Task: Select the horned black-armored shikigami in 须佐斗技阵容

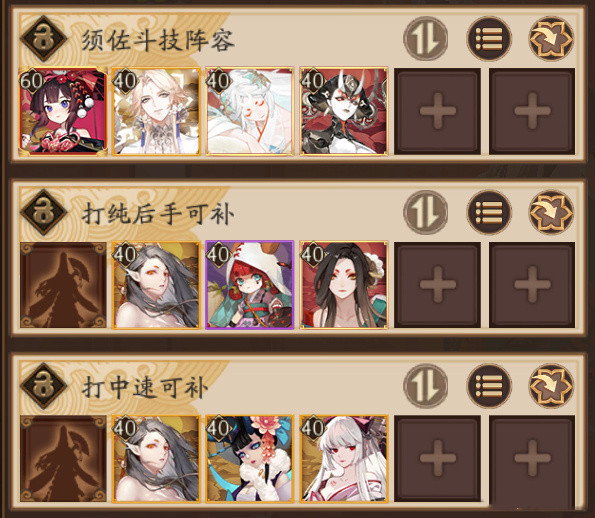Action: [x=344, y=112]
